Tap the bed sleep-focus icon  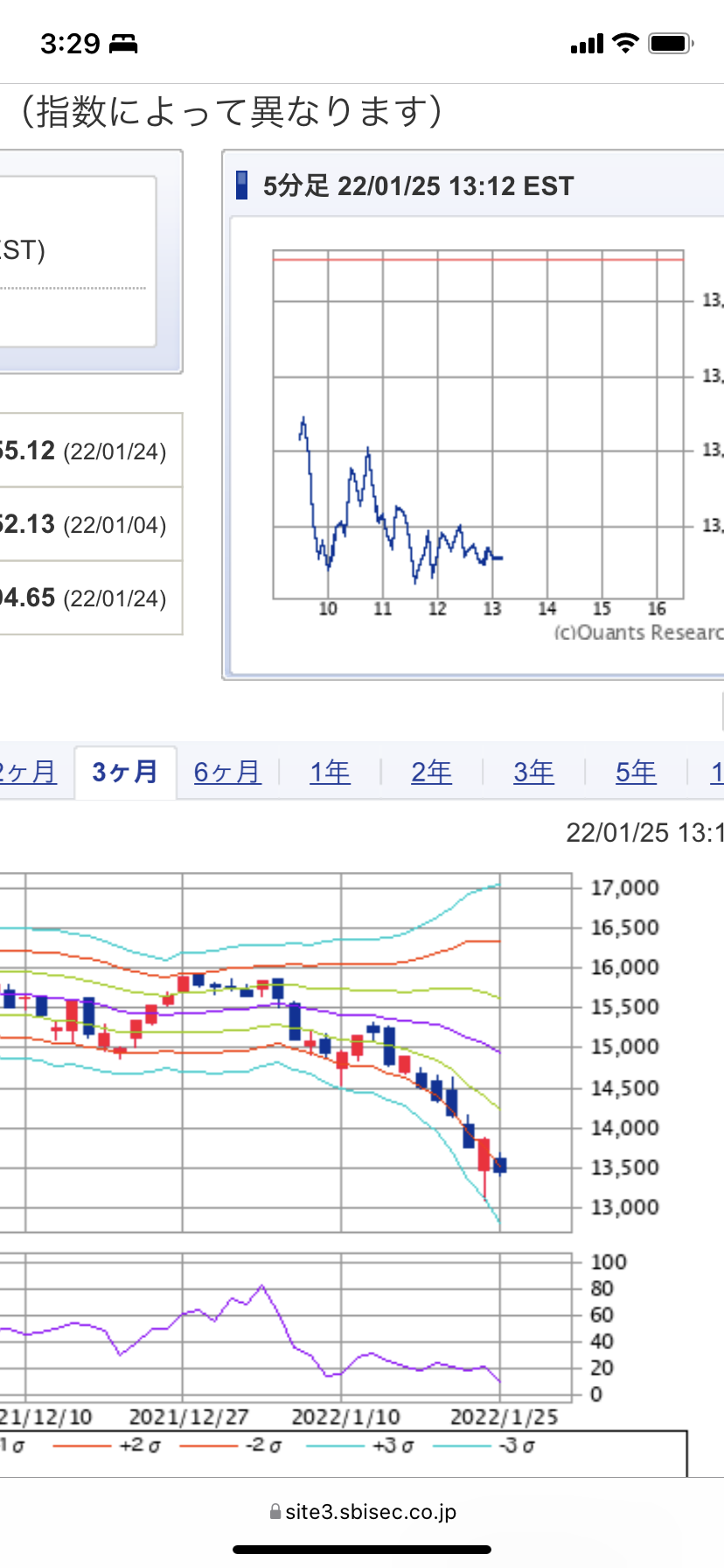coord(123,44)
